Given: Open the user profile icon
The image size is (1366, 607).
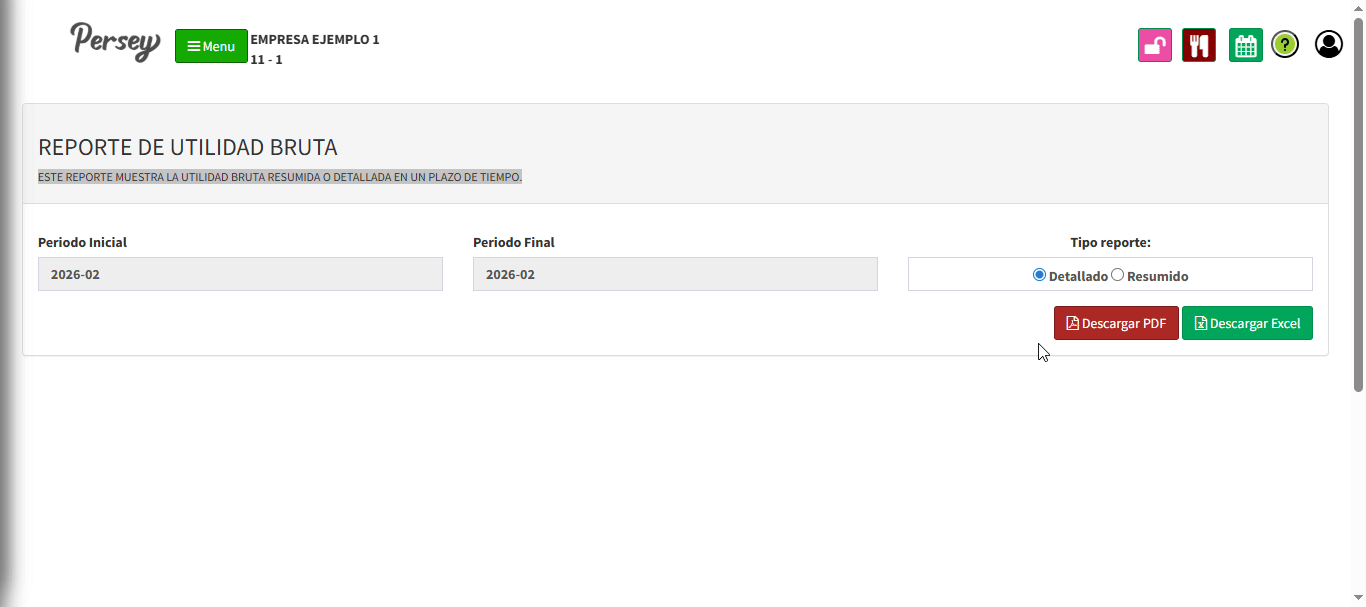Looking at the screenshot, I should 1328,45.
